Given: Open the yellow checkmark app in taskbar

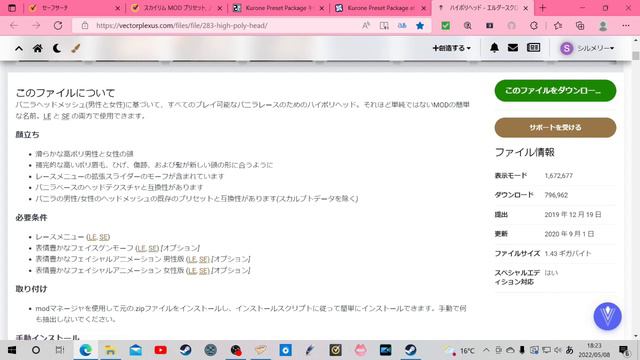Looking at the screenshot, I should (335, 350).
